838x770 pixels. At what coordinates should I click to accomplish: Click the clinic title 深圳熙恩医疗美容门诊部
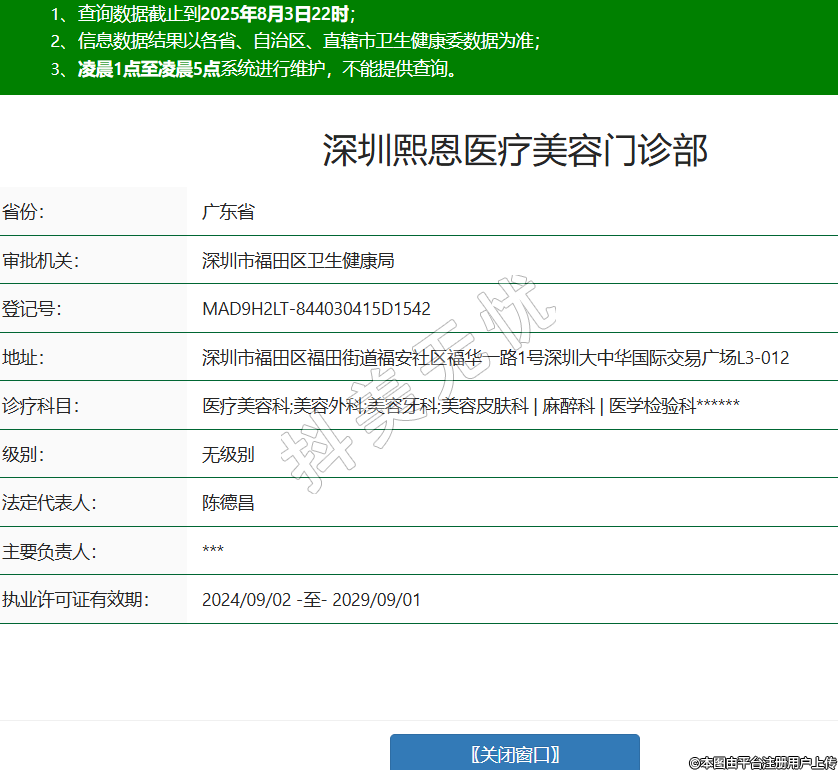coord(514,151)
